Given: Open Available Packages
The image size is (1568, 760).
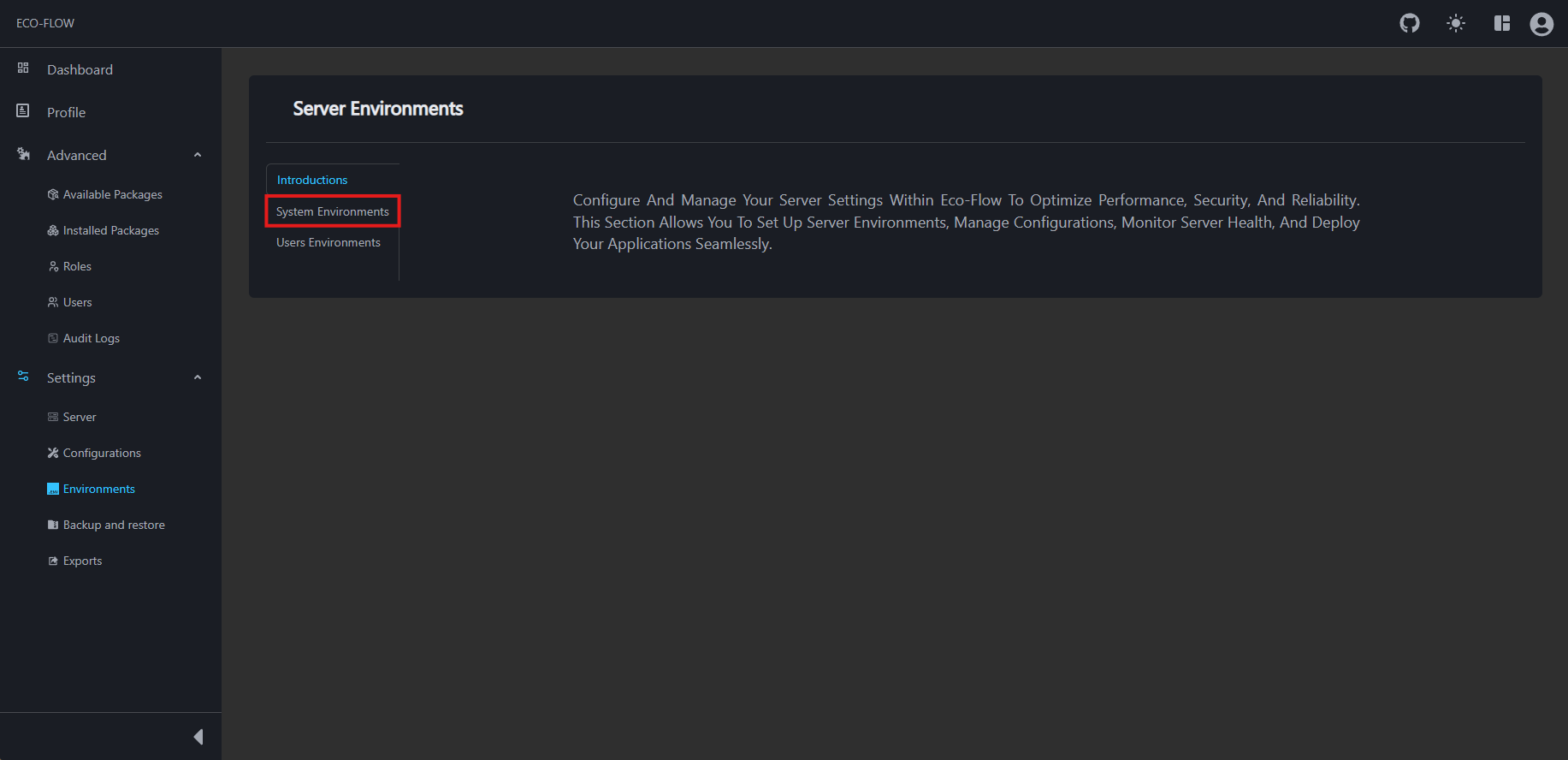Looking at the screenshot, I should click(113, 194).
